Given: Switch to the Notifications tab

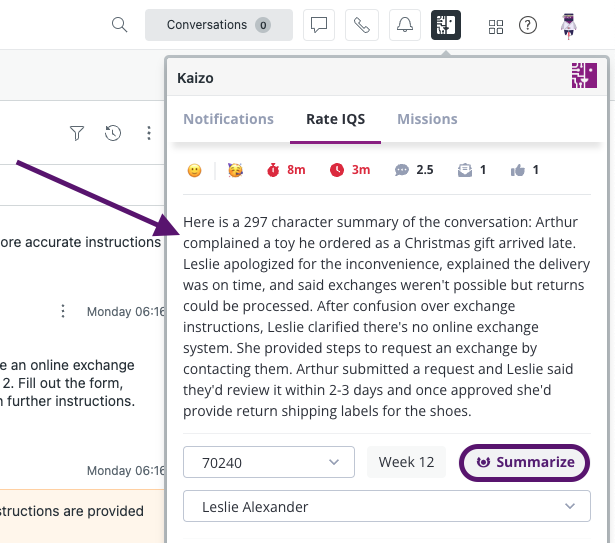Looking at the screenshot, I should pos(228,119).
